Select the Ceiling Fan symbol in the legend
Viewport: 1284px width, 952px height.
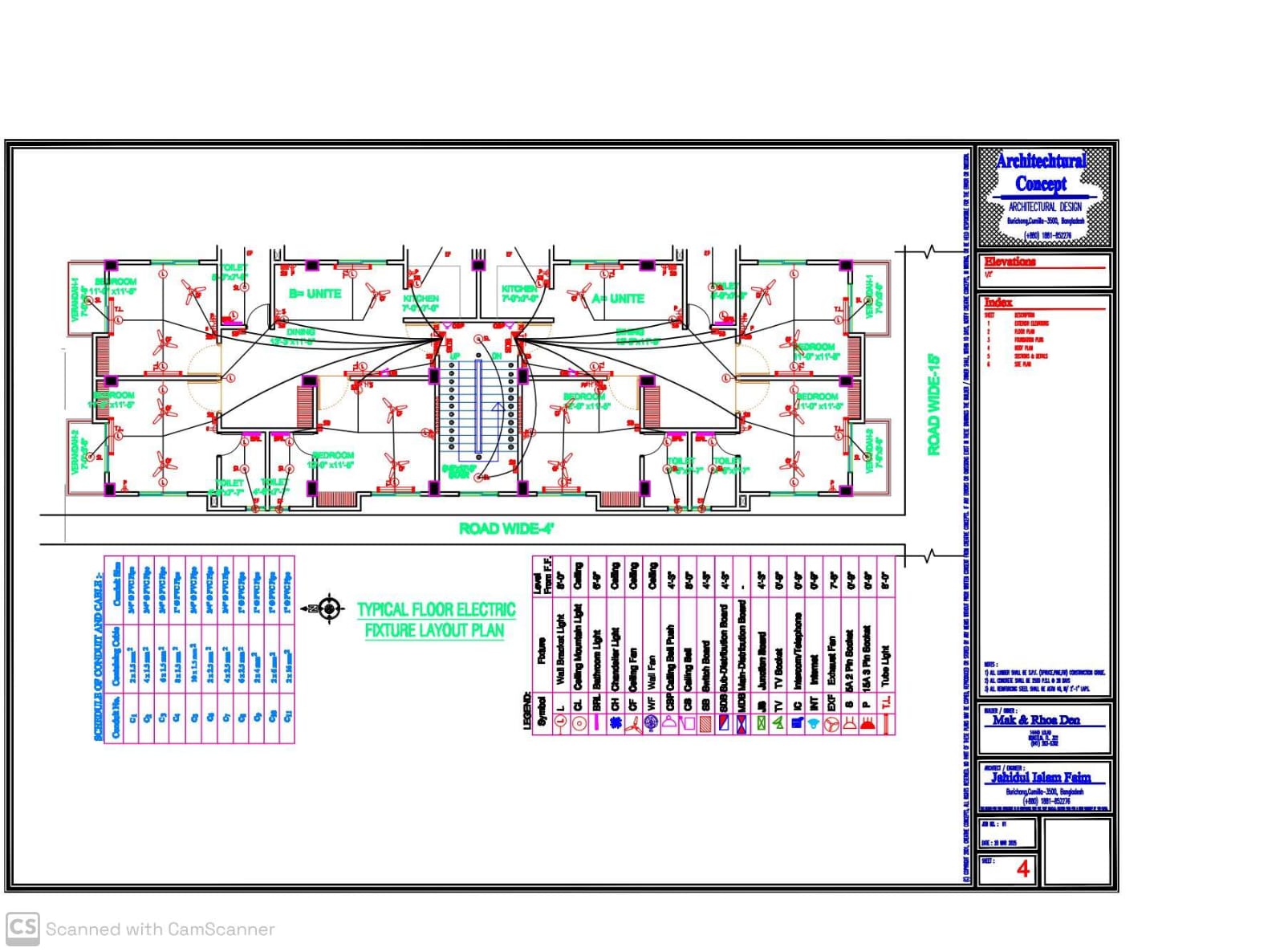[633, 722]
